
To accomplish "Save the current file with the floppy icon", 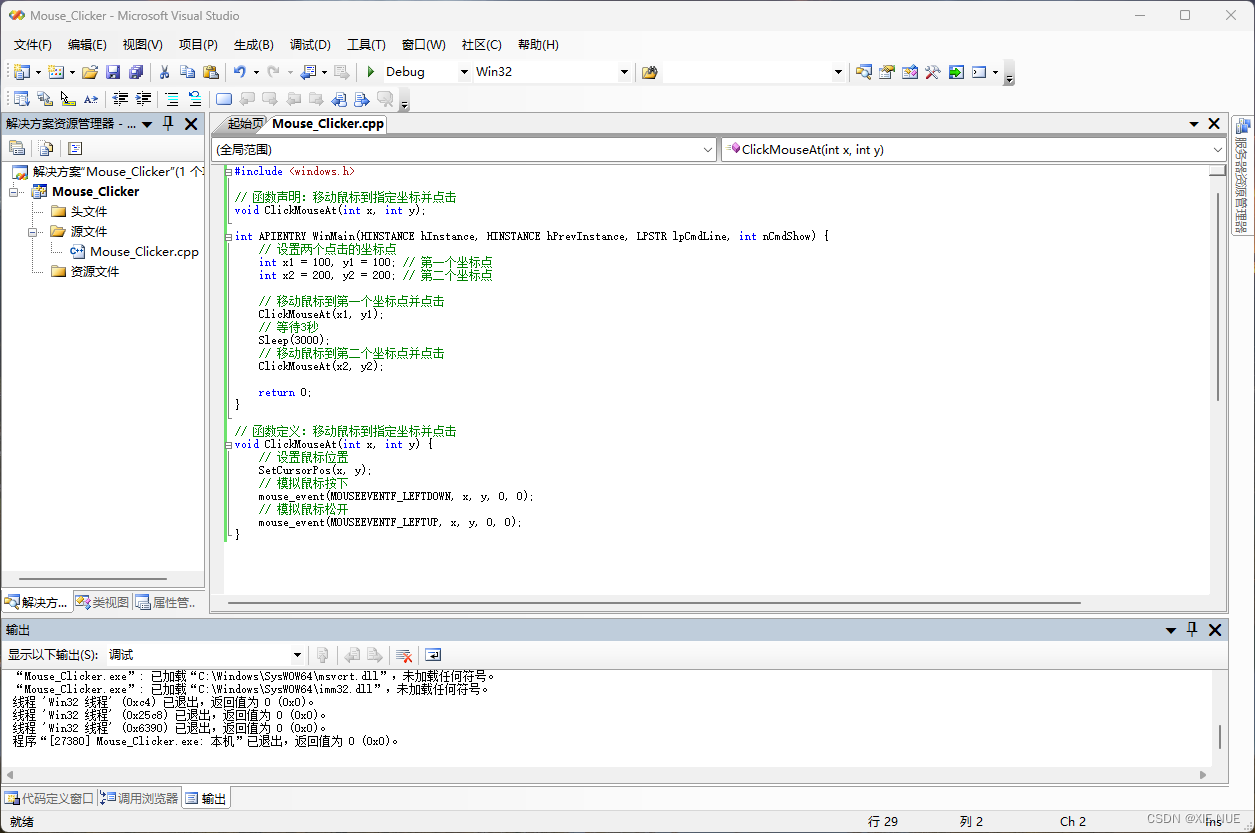I will click(113, 72).
